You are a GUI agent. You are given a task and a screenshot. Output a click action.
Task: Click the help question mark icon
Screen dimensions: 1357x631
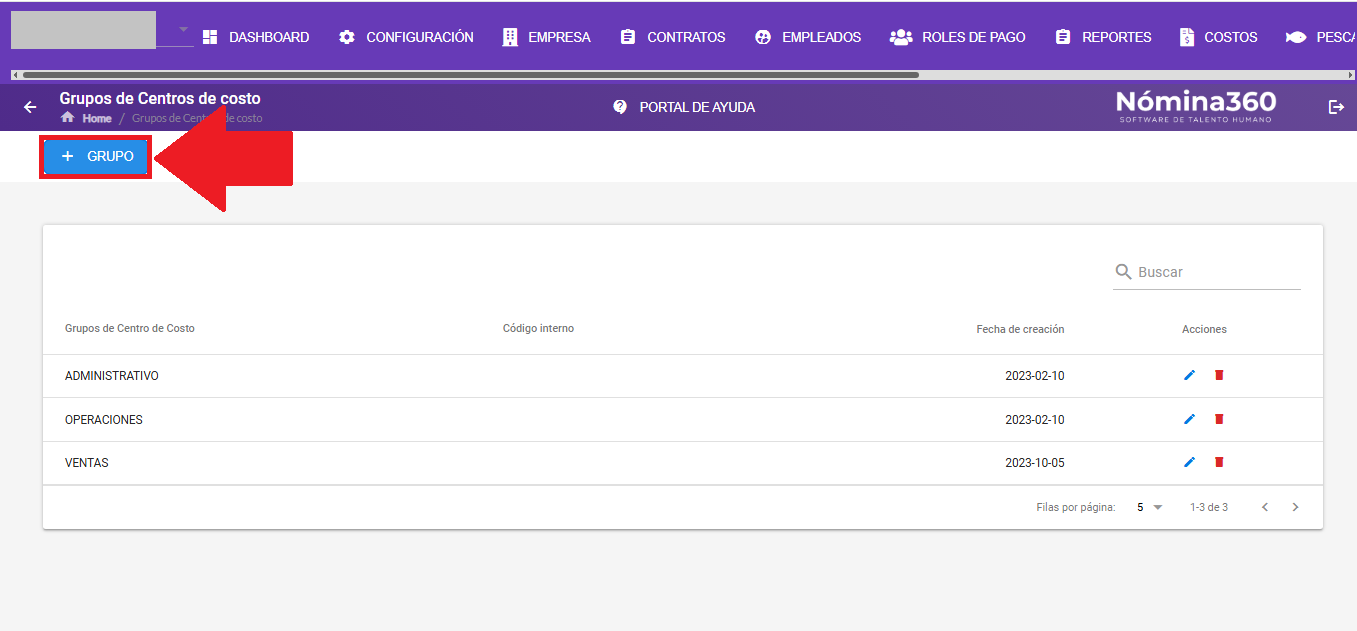click(x=620, y=107)
